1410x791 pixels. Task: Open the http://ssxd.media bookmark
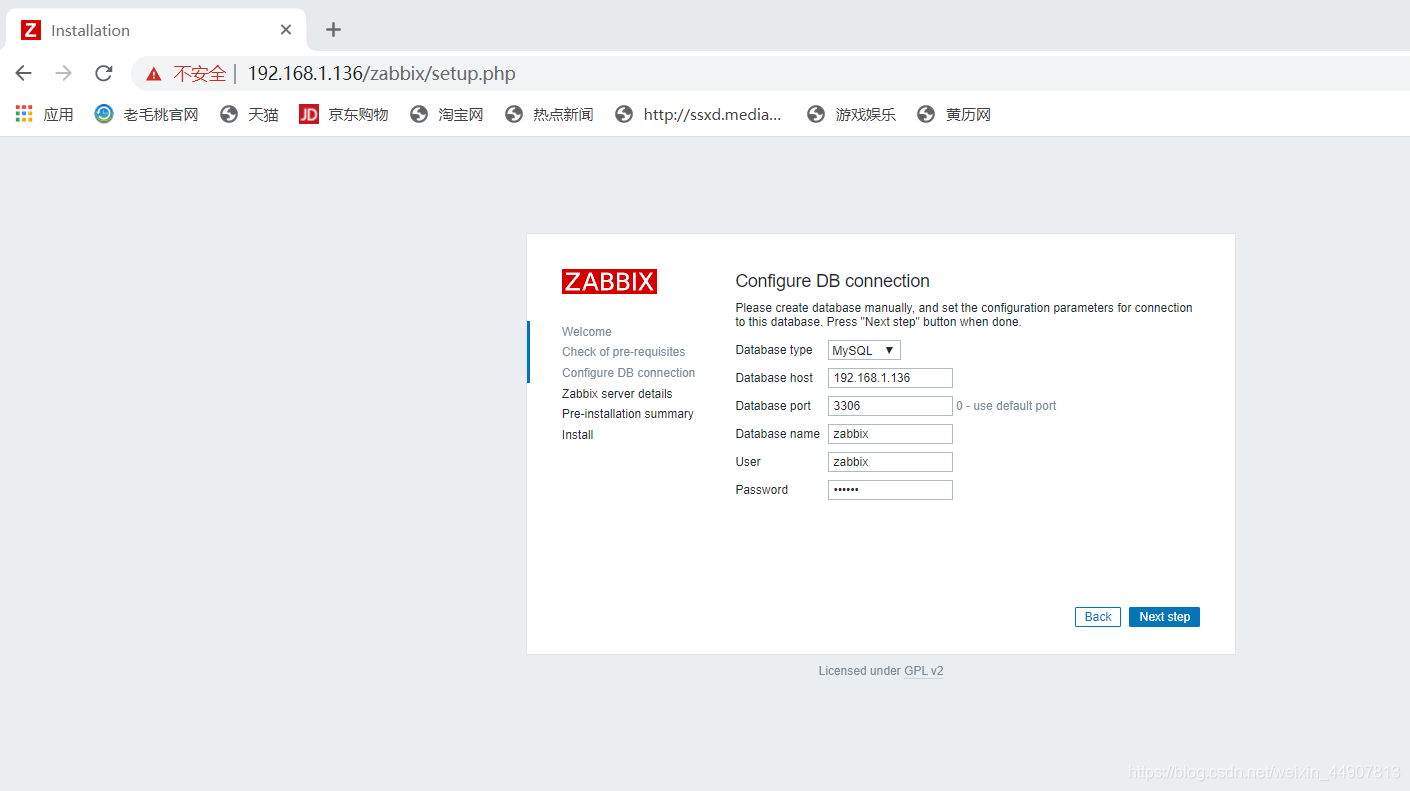(x=699, y=115)
